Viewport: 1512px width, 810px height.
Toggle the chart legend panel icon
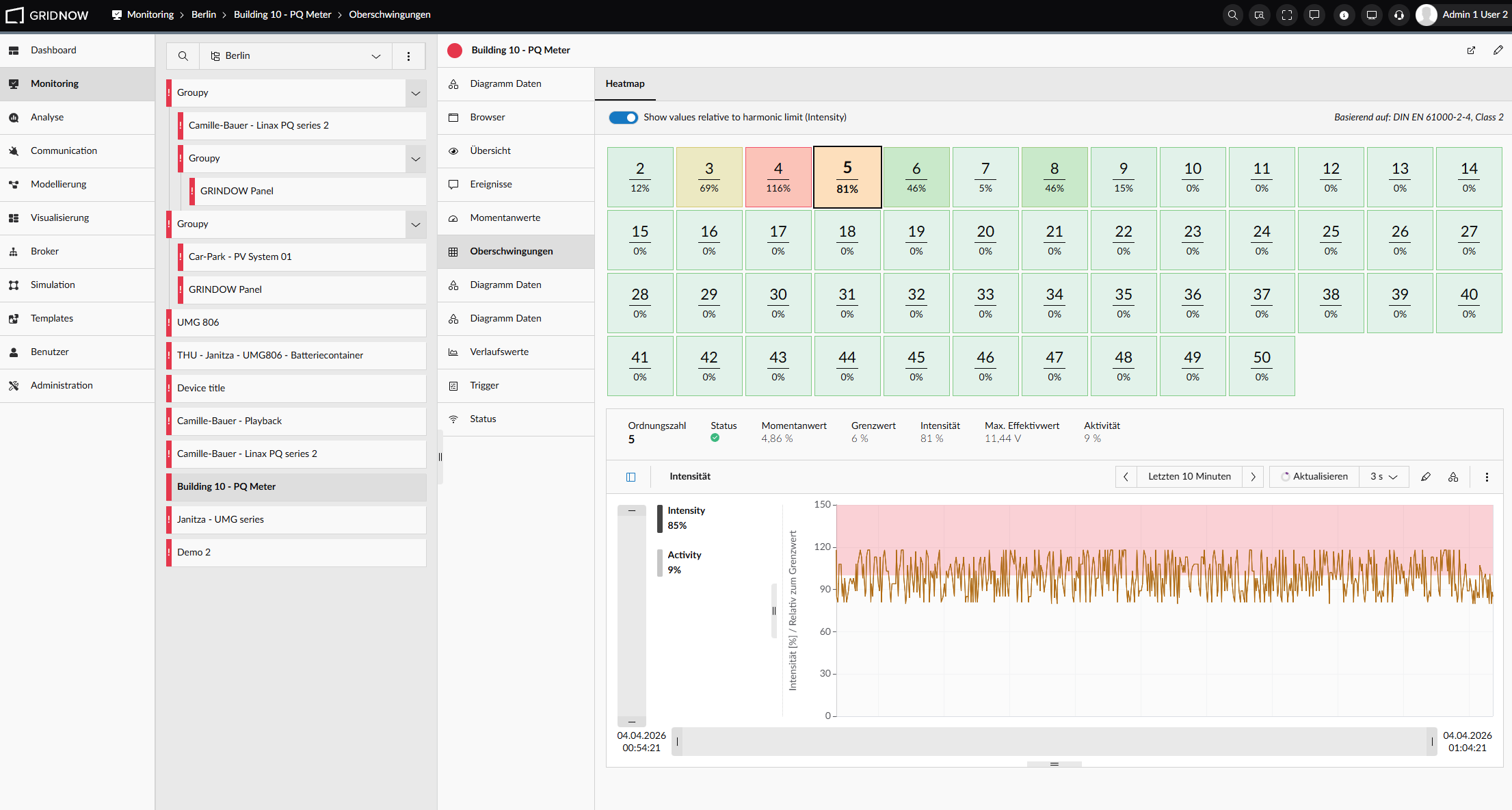pos(631,477)
